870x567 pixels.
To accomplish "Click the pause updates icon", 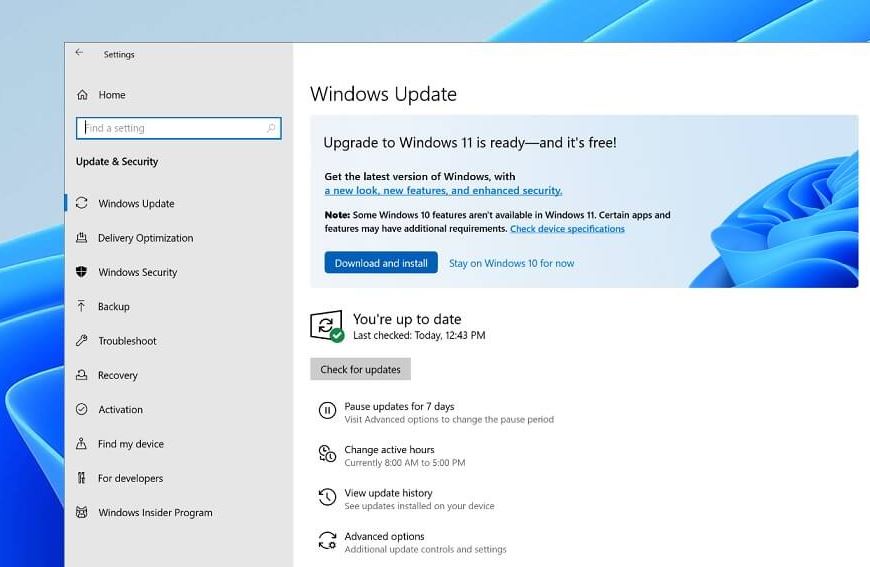I will point(327,411).
